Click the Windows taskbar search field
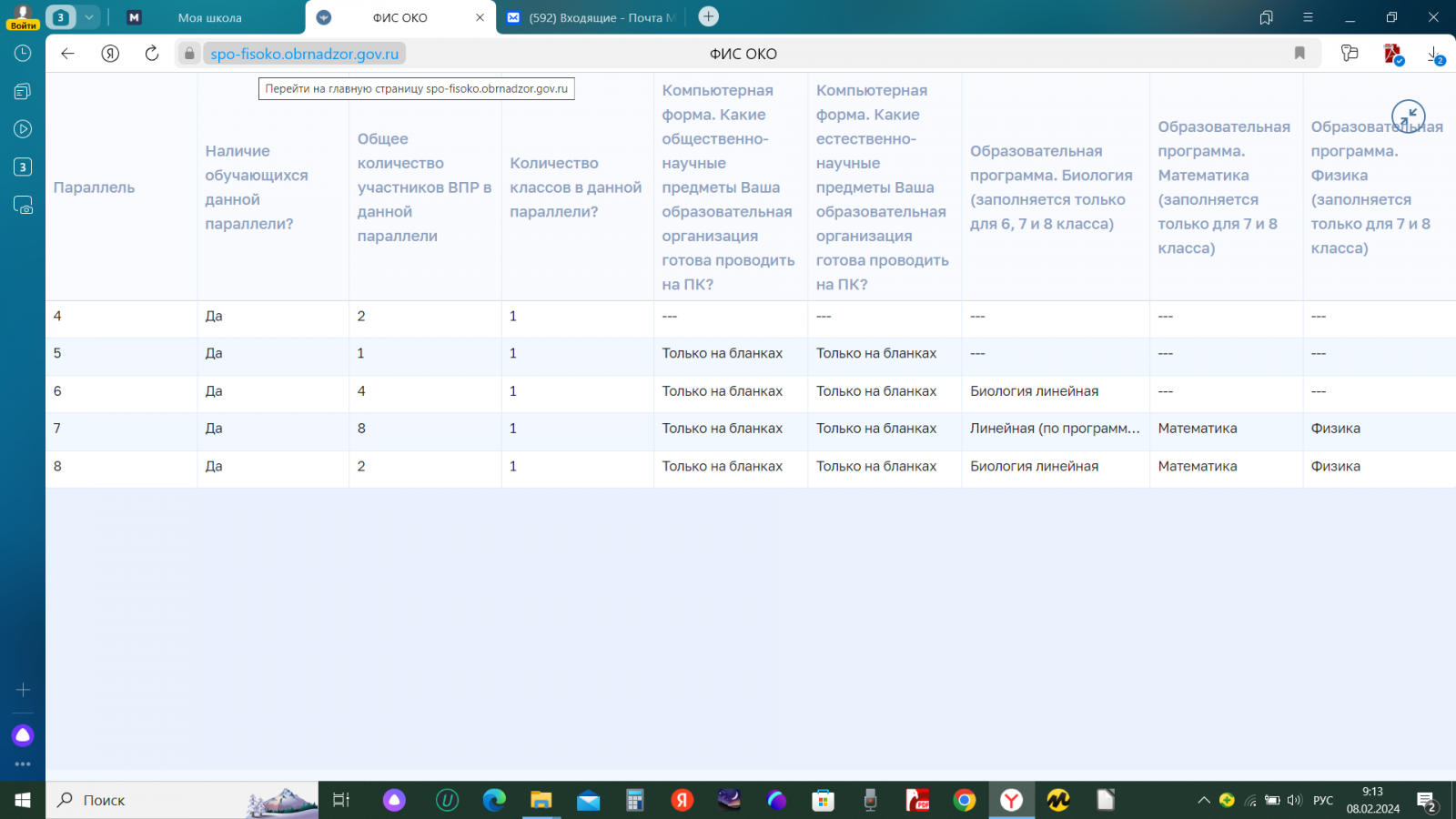This screenshot has height=819, width=1456. pos(182,801)
